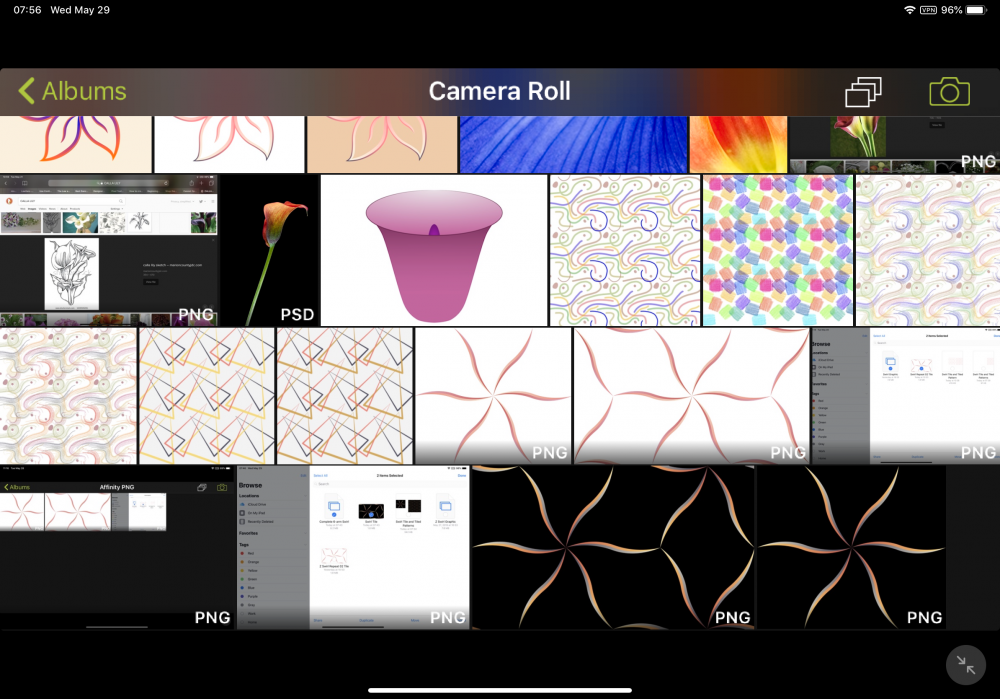Tap the stacked rectangles multi-select icon
This screenshot has width=1000, height=699.
(x=863, y=93)
